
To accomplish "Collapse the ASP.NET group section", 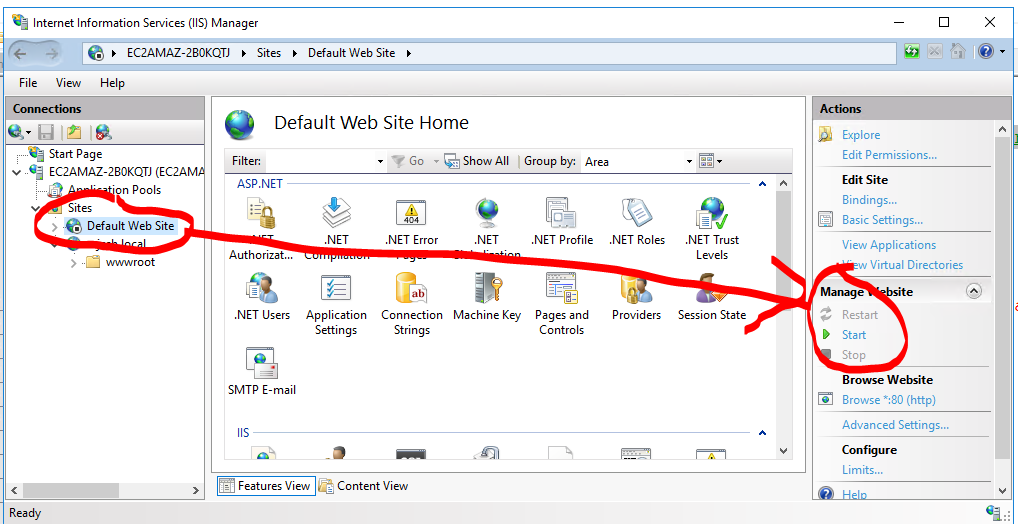I will point(762,184).
